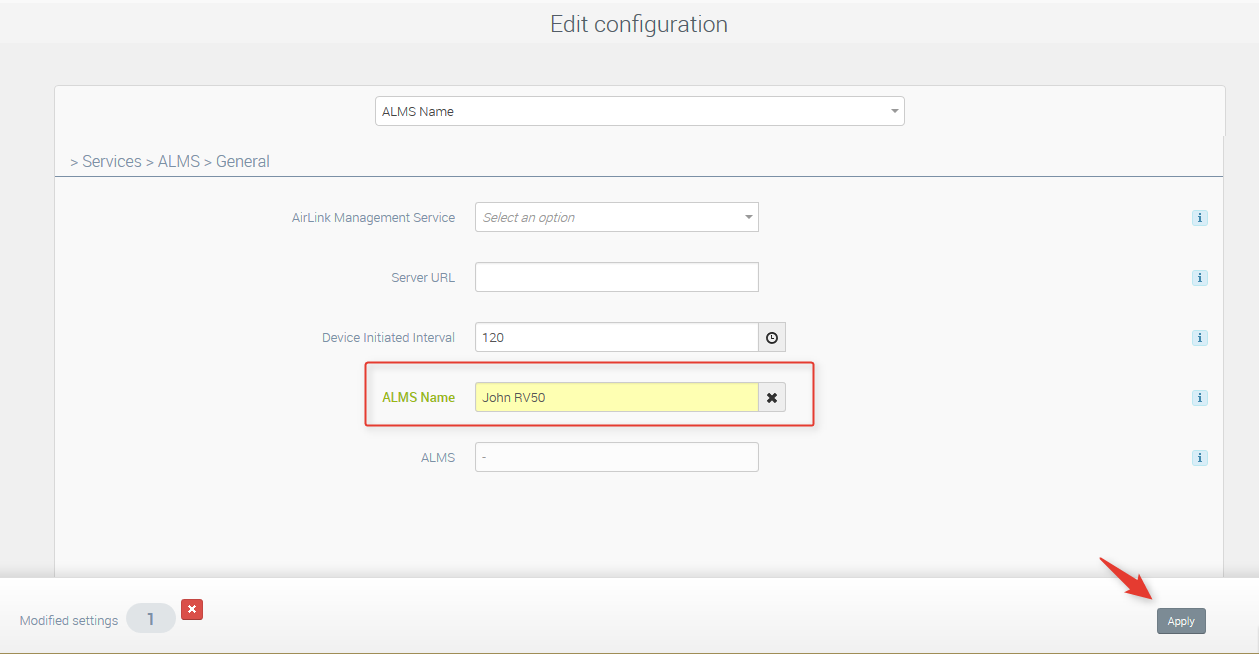The width and height of the screenshot is (1259, 654).
Task: Expand the AirLink Management Service dropdown
Action: pyautogui.click(x=616, y=217)
